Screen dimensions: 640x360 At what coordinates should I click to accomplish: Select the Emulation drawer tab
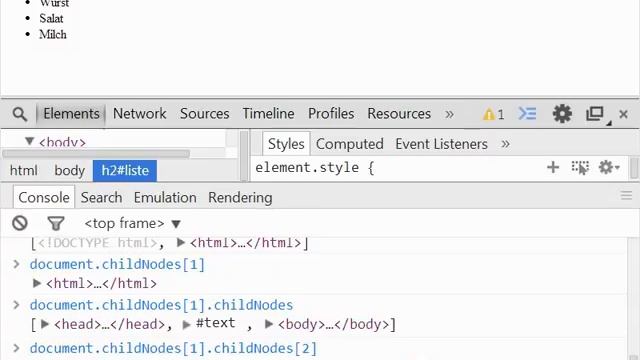(165, 198)
